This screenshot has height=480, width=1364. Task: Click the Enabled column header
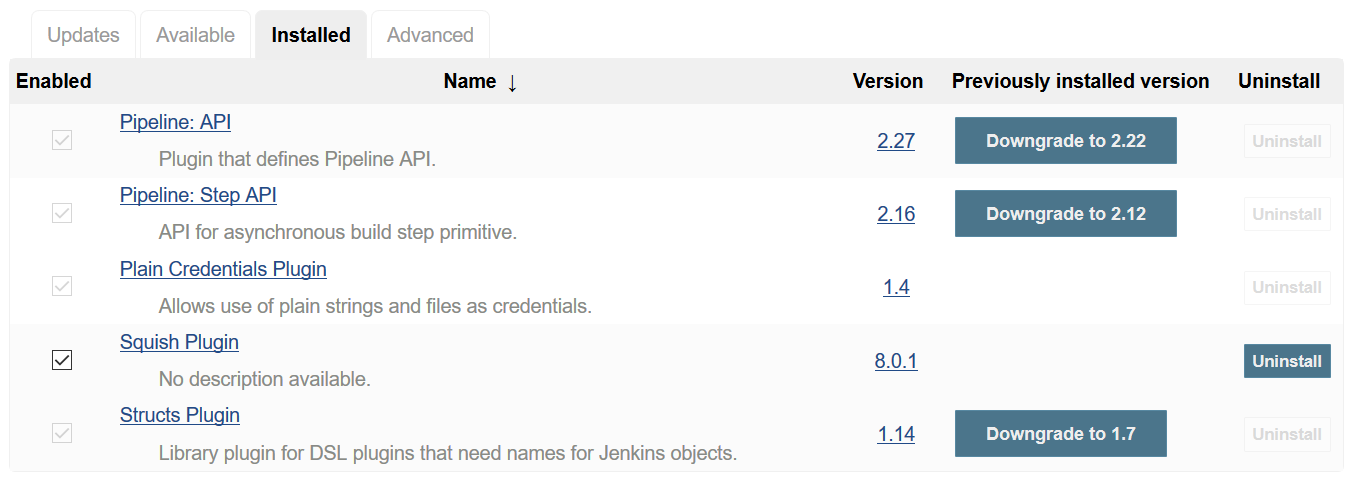tap(54, 81)
